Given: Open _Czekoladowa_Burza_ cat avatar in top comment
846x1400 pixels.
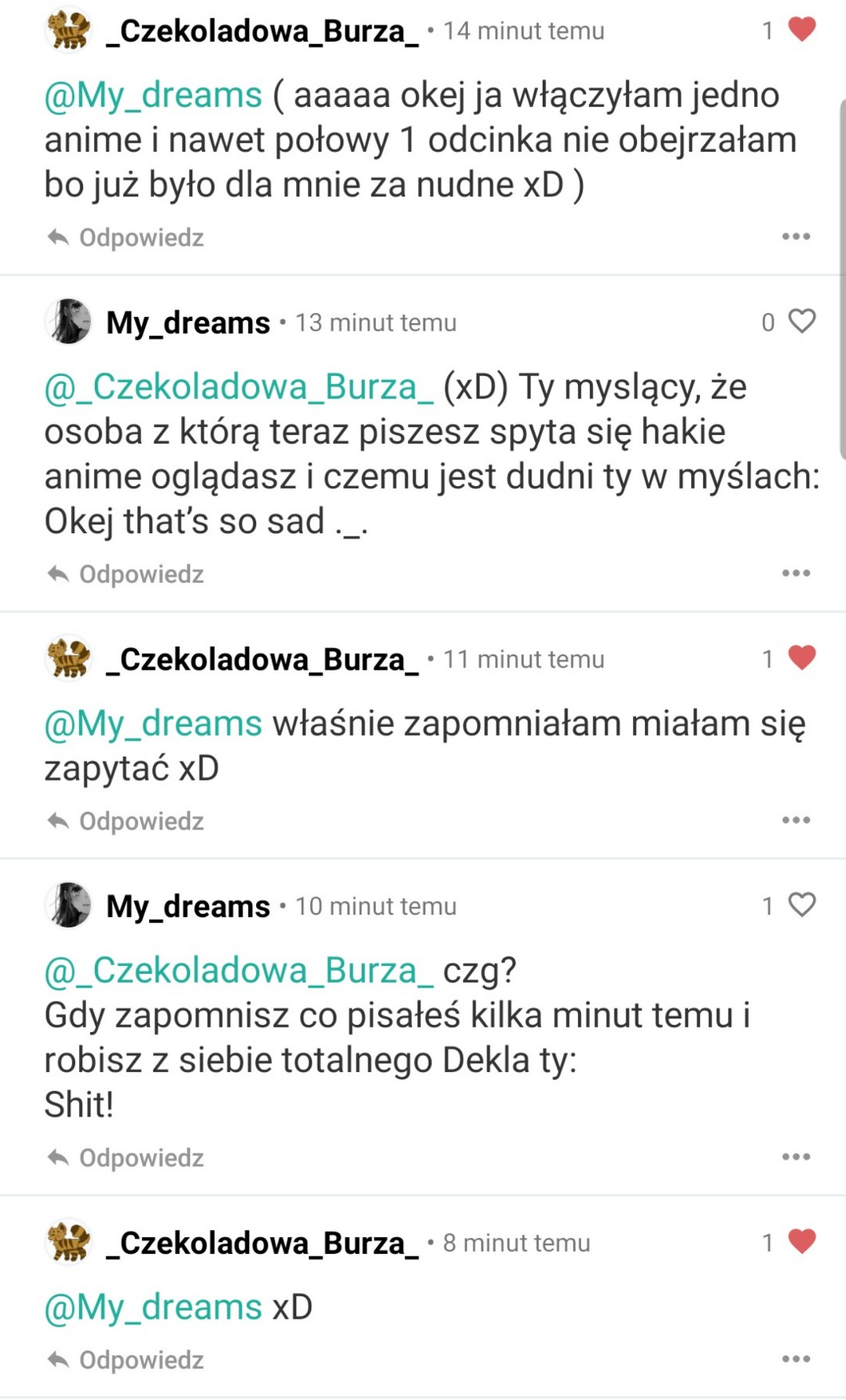Looking at the screenshot, I should [x=69, y=30].
